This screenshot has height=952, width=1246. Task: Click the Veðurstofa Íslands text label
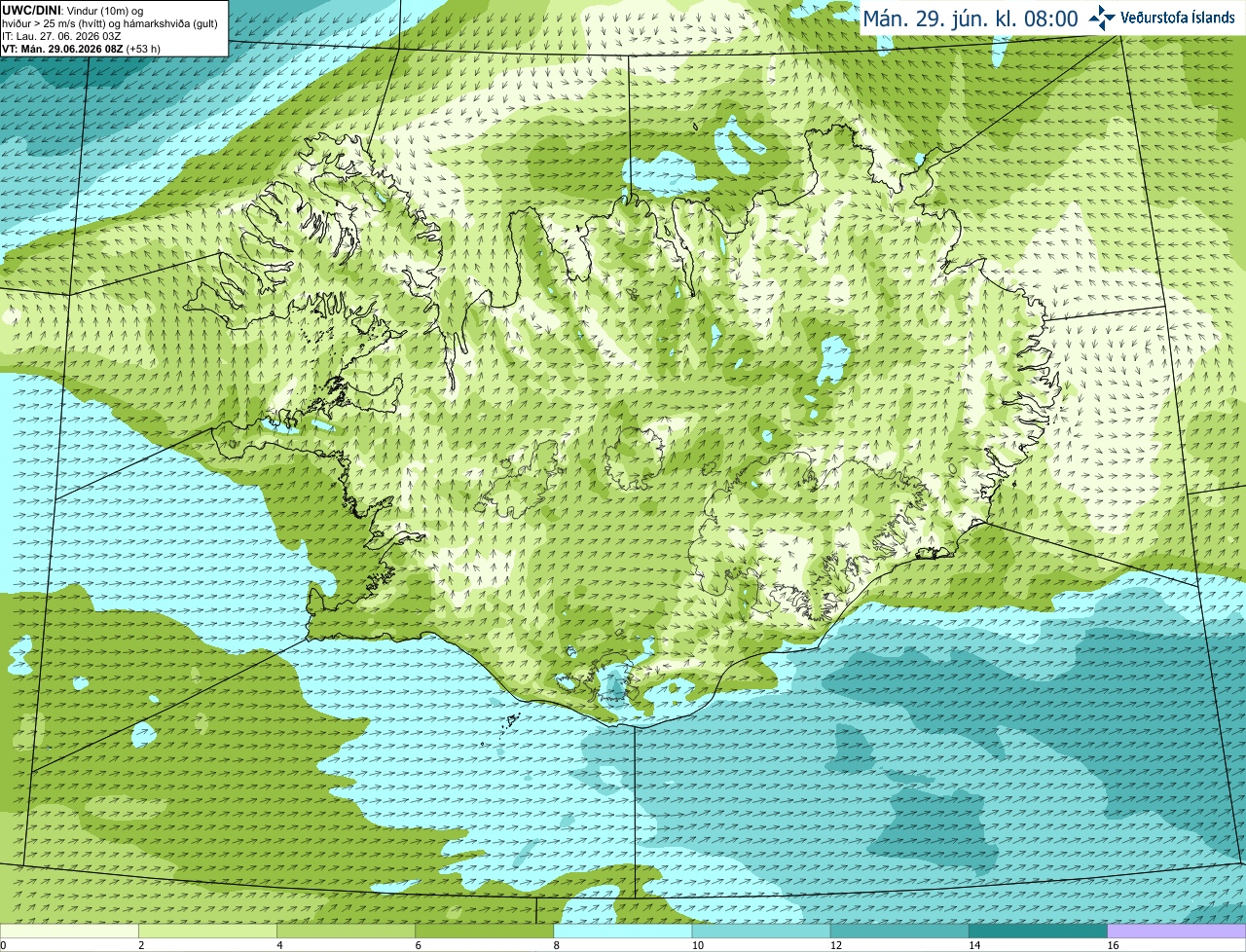point(1177,18)
